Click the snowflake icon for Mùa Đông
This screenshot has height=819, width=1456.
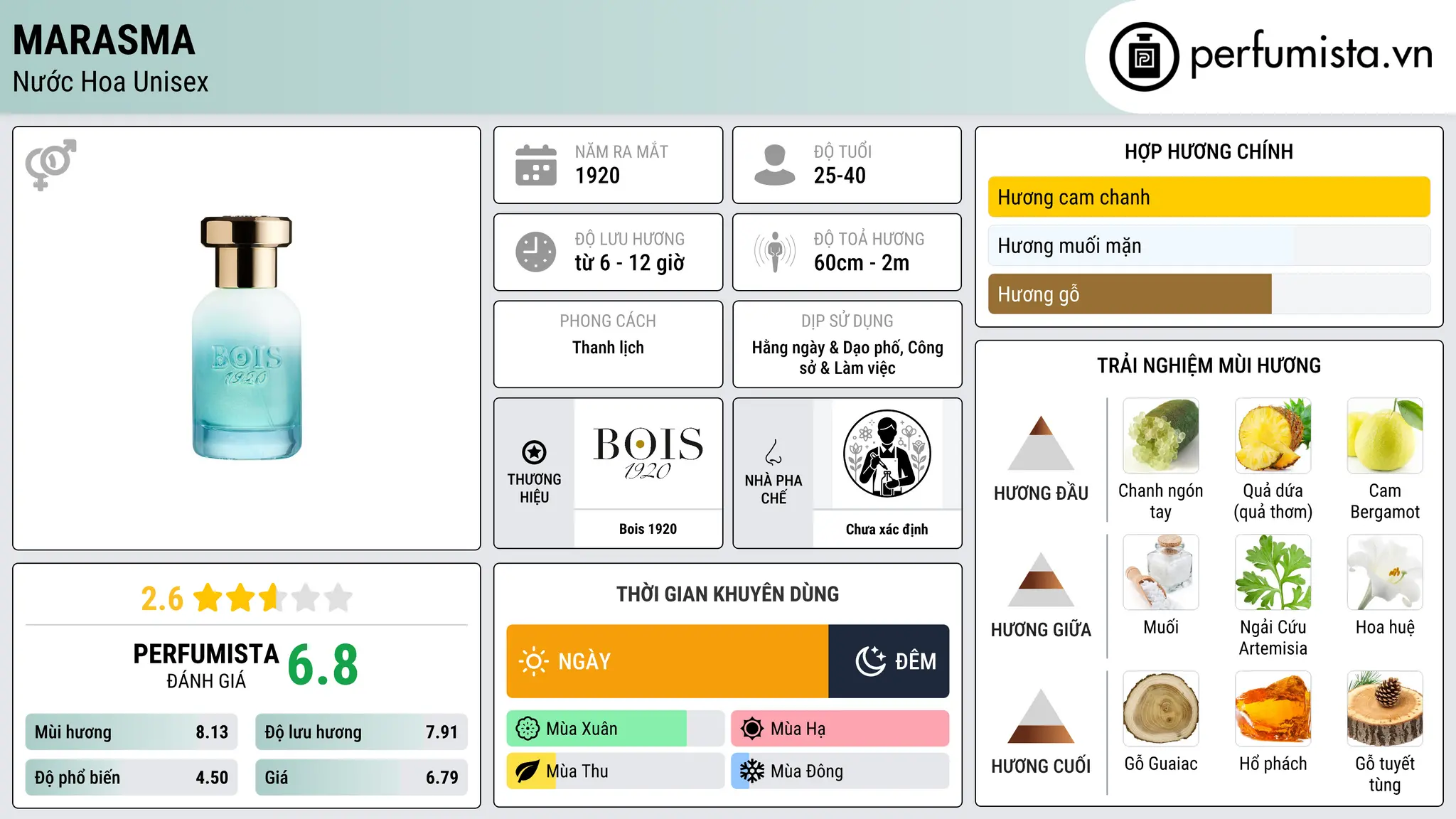(752, 771)
